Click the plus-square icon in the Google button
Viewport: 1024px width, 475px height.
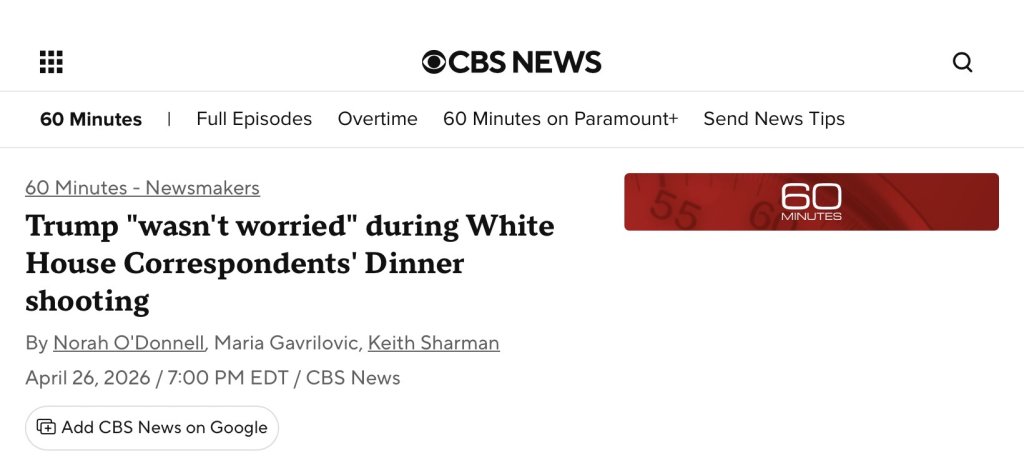tap(46, 427)
